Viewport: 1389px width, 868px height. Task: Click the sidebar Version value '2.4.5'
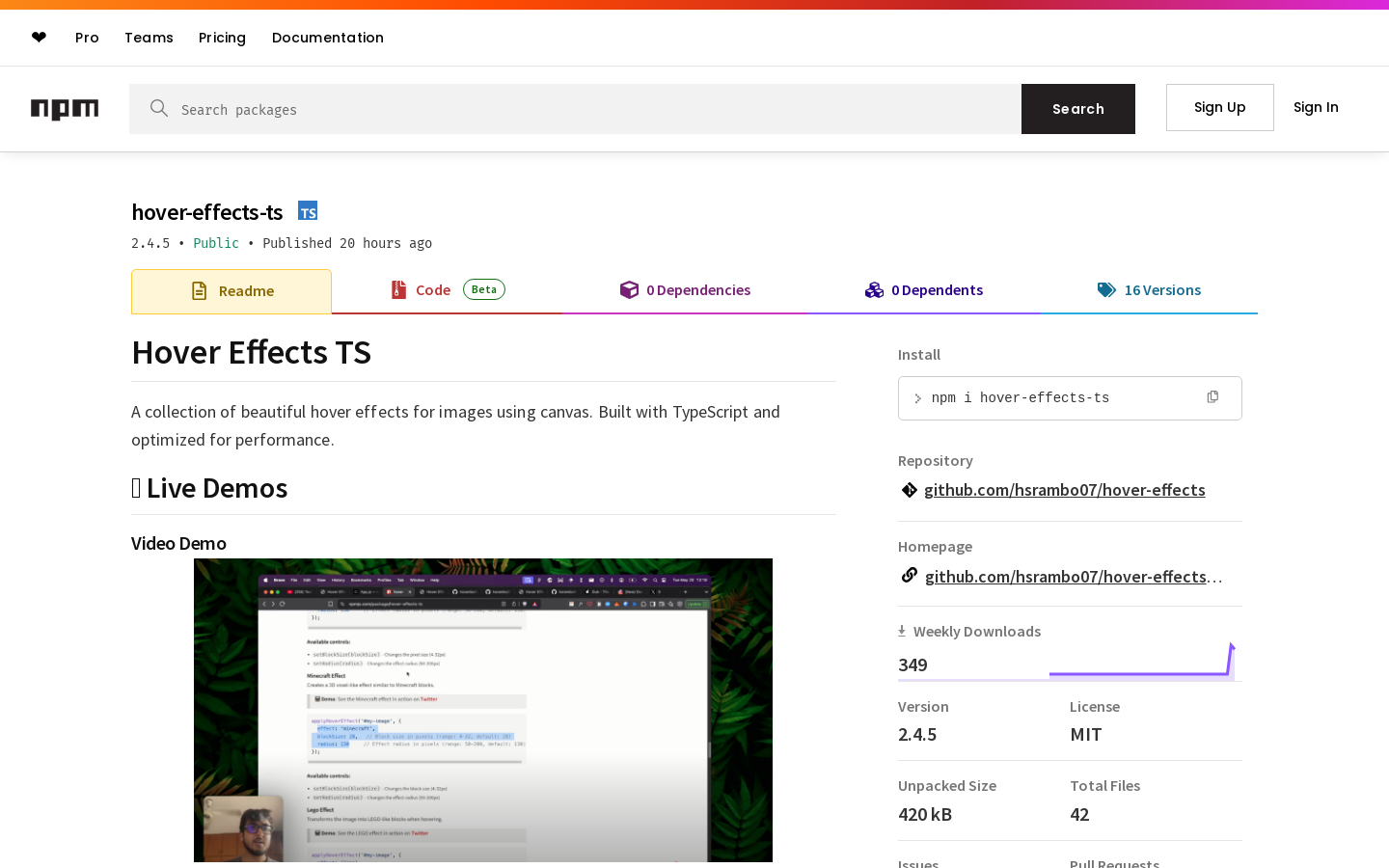click(917, 734)
